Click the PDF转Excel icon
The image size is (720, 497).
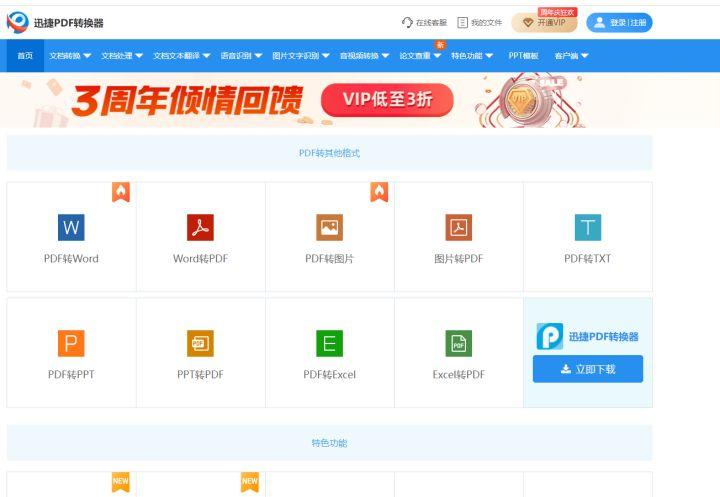tap(329, 344)
